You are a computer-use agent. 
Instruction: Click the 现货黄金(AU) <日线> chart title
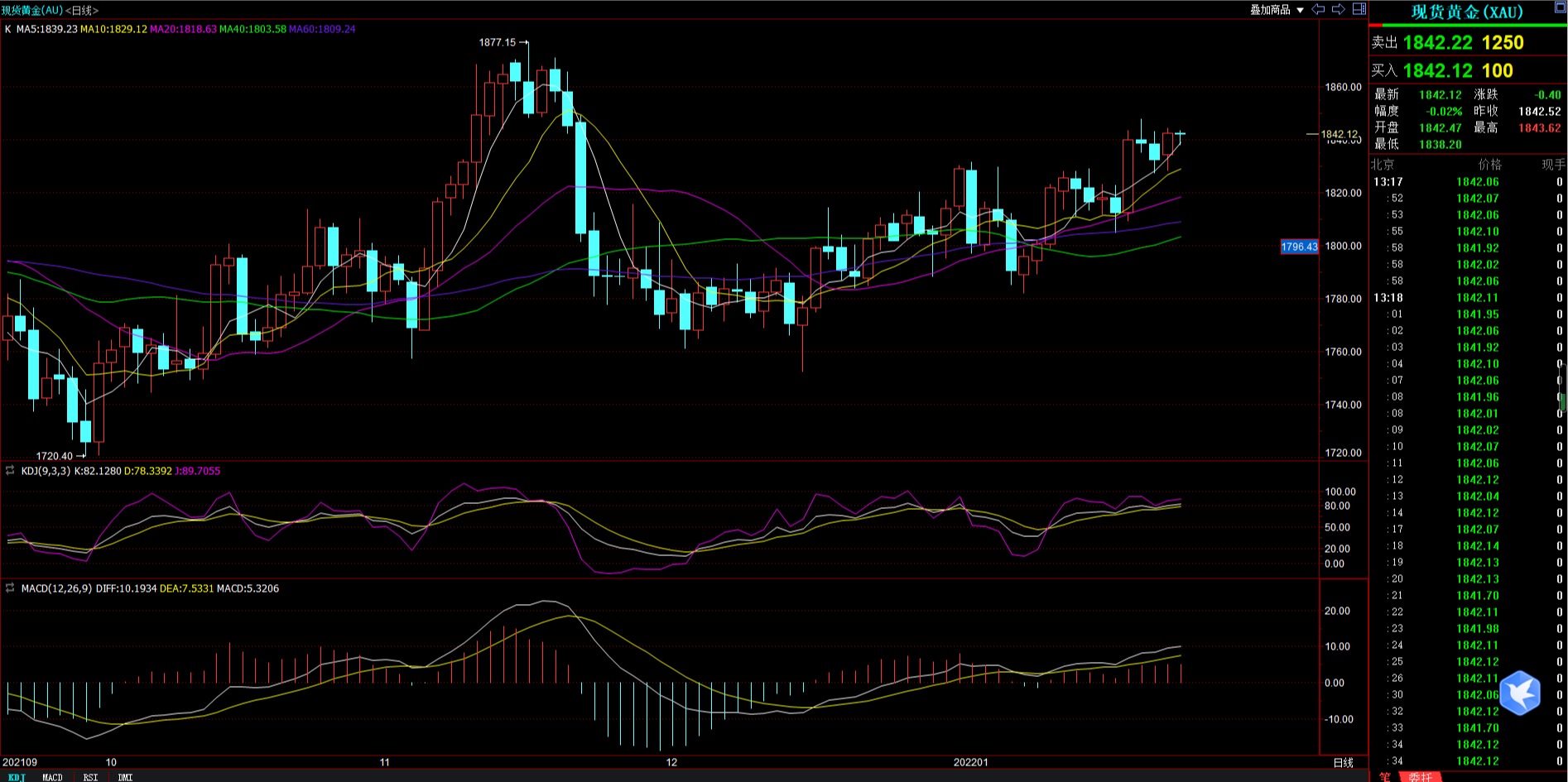[x=50, y=10]
